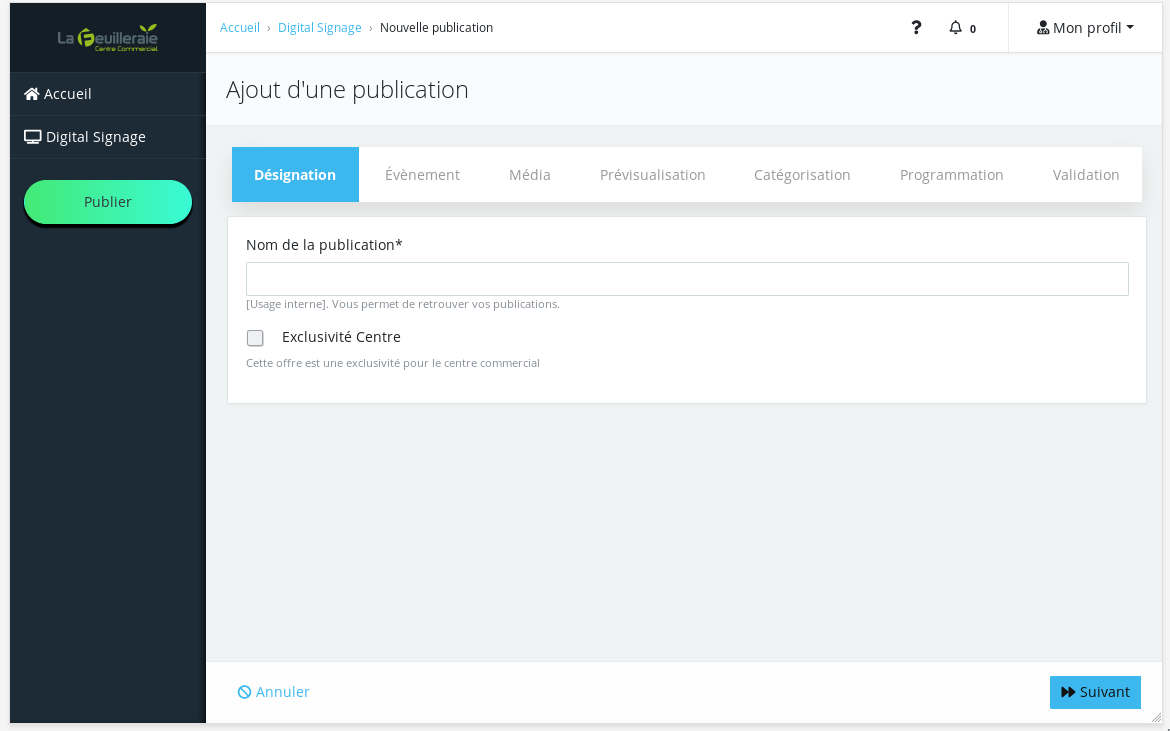The height and width of the screenshot is (731, 1170).
Task: Select the Validation tab
Action: click(1086, 175)
